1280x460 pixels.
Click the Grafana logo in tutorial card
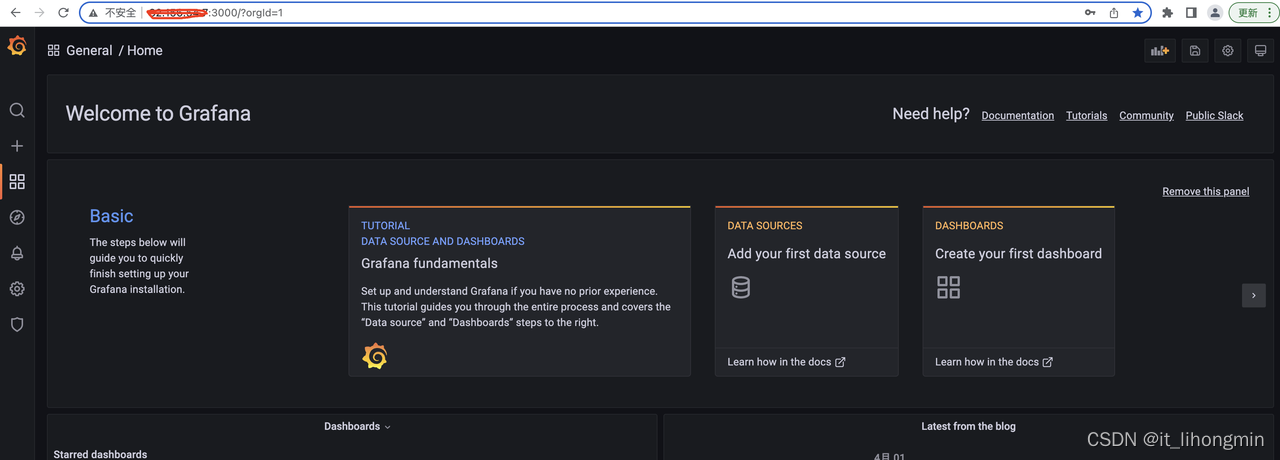pyautogui.click(x=375, y=356)
